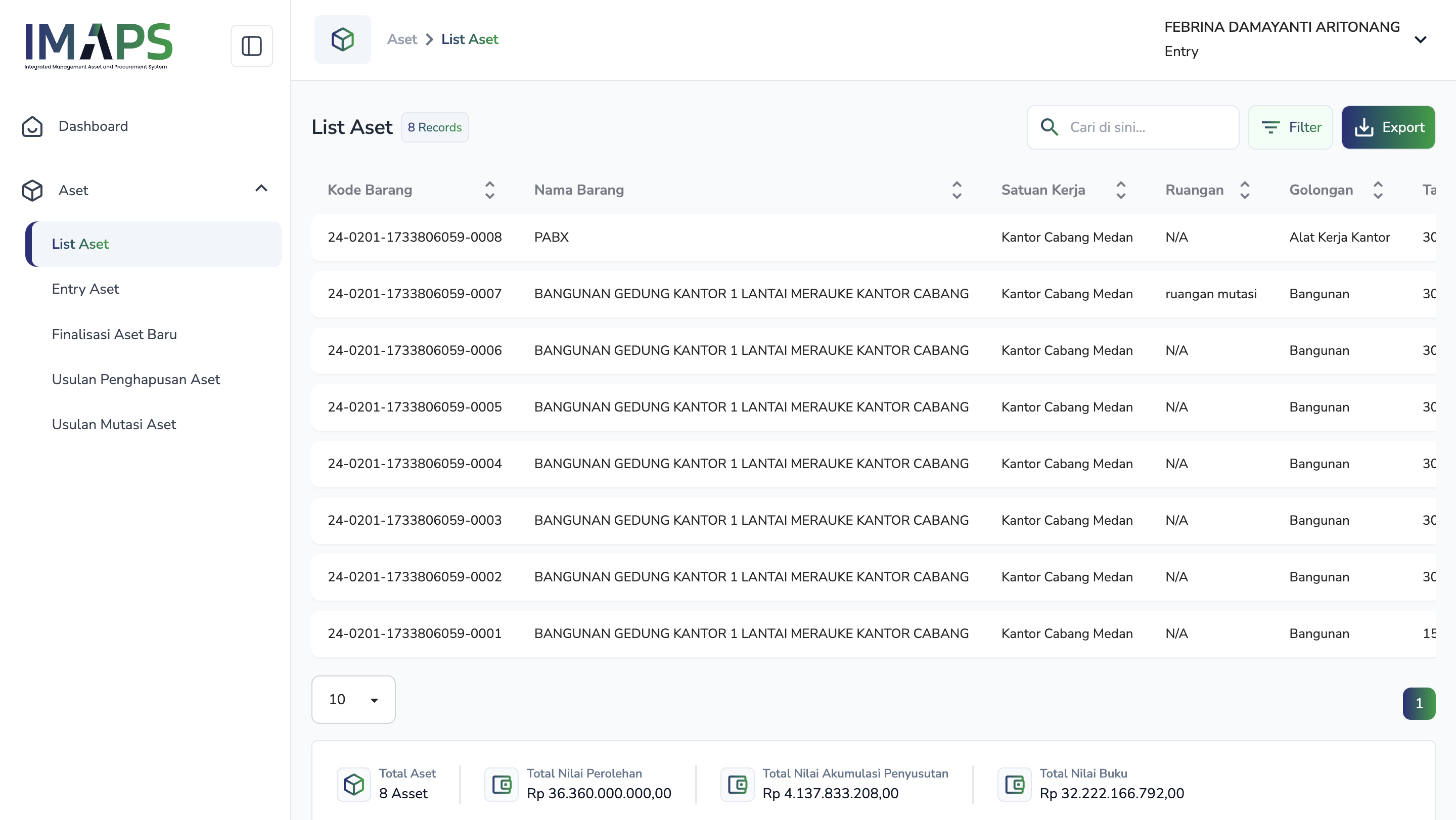Click the Dashboard home icon

(x=32, y=126)
